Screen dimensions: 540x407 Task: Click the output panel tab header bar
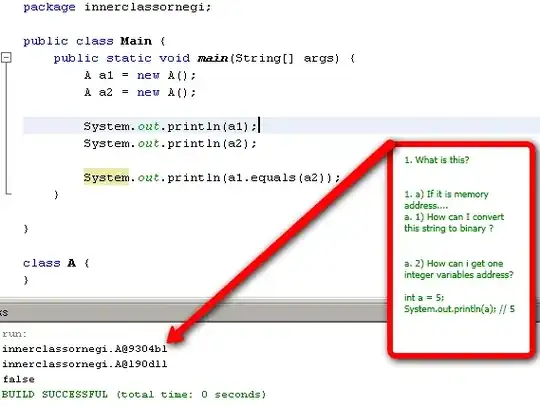[x=193, y=313]
